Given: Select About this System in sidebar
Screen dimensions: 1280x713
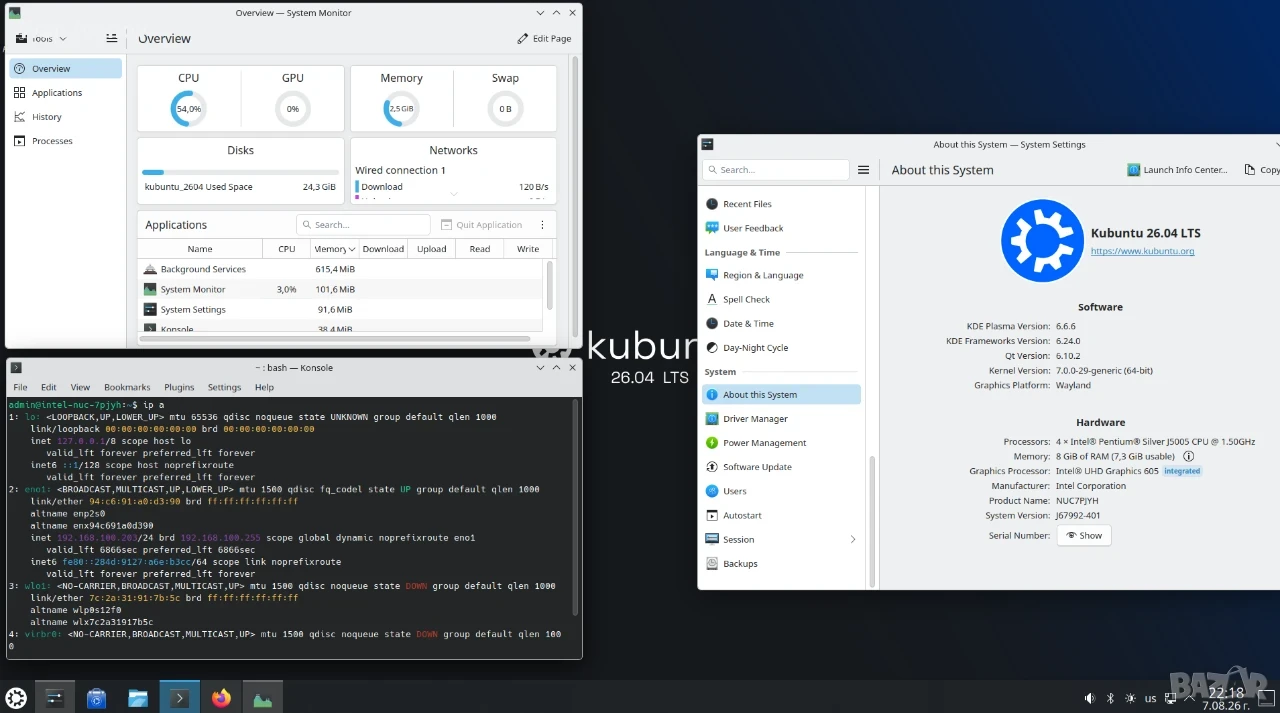Looking at the screenshot, I should point(781,394).
